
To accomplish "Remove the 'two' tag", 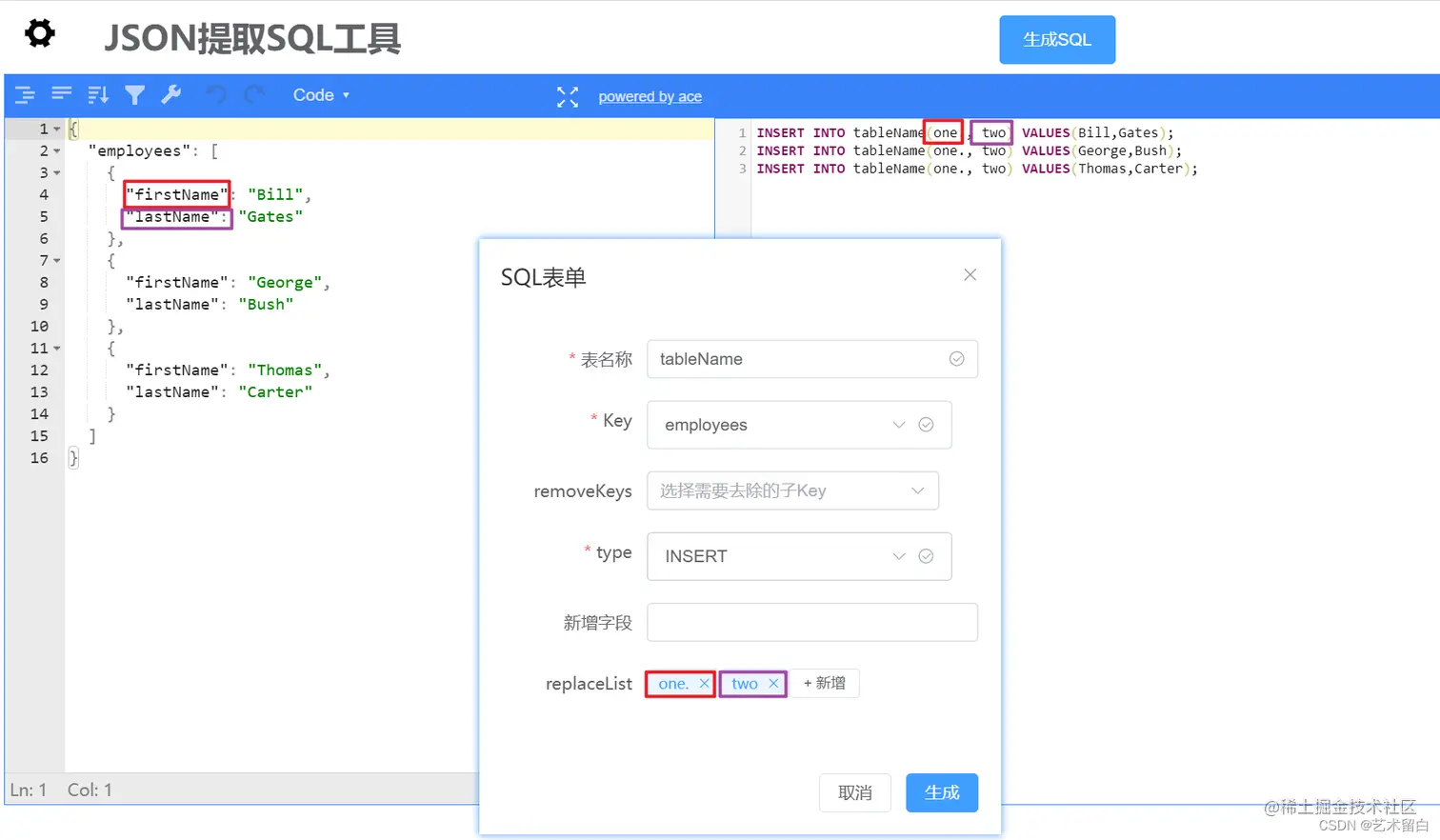I will click(773, 684).
